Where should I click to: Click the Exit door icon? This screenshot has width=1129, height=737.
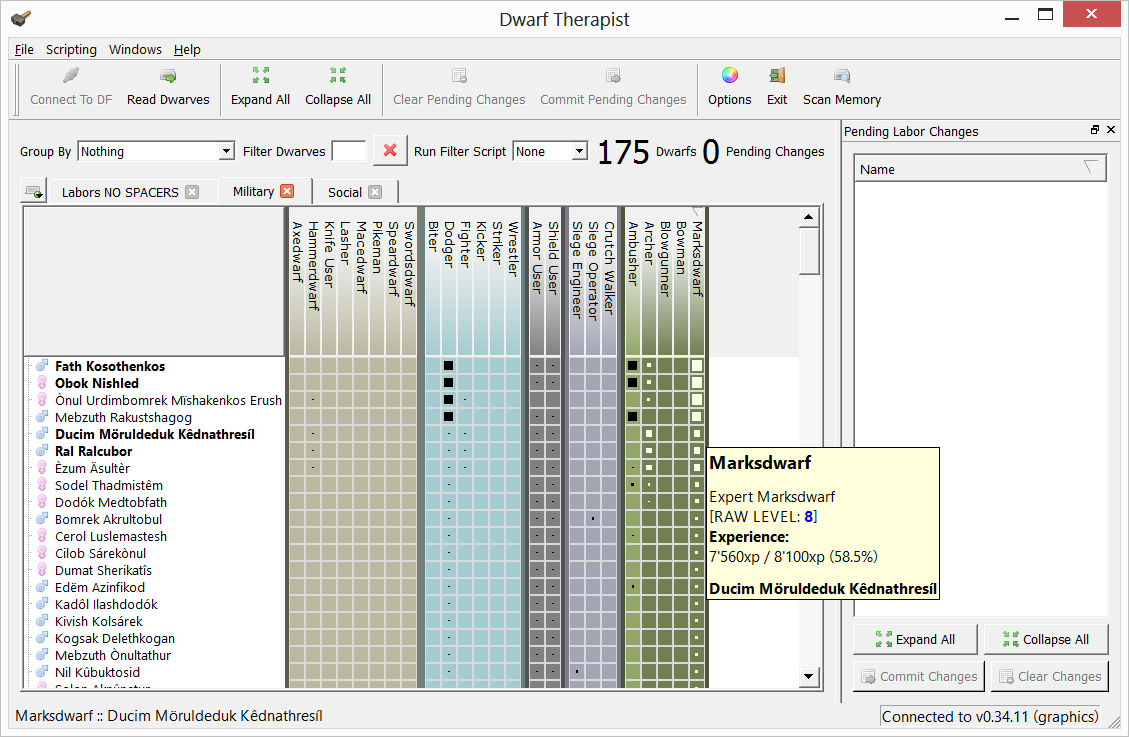click(777, 75)
